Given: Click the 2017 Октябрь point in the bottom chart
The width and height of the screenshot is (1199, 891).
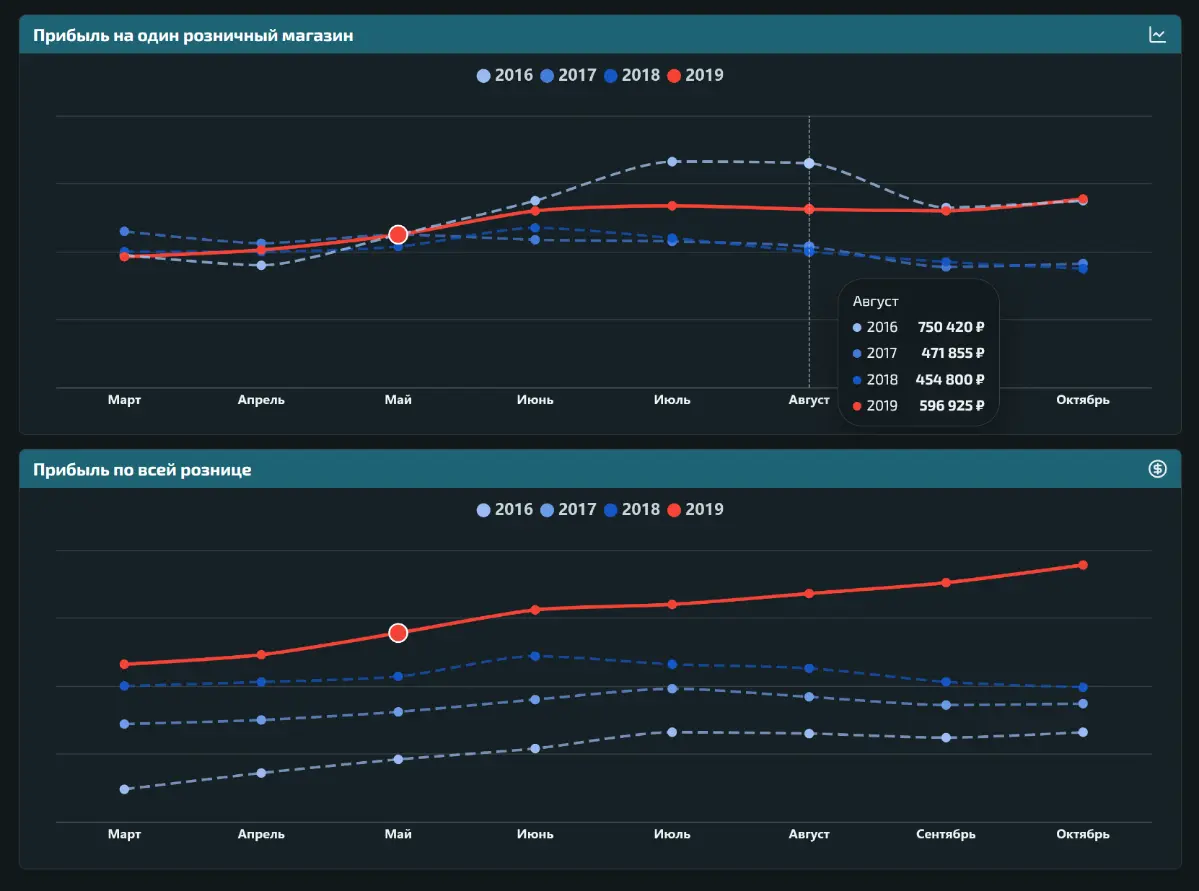Looking at the screenshot, I should point(1083,704).
